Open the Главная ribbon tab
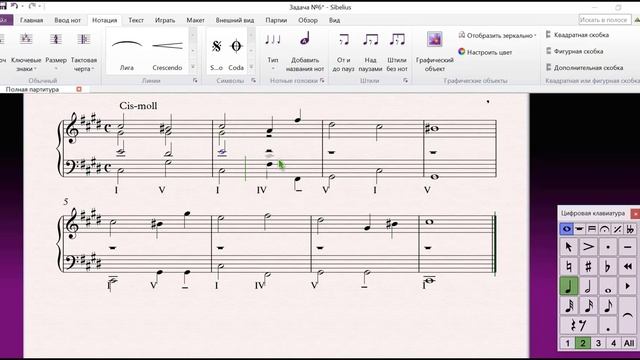The width and height of the screenshot is (640, 360). 31,20
